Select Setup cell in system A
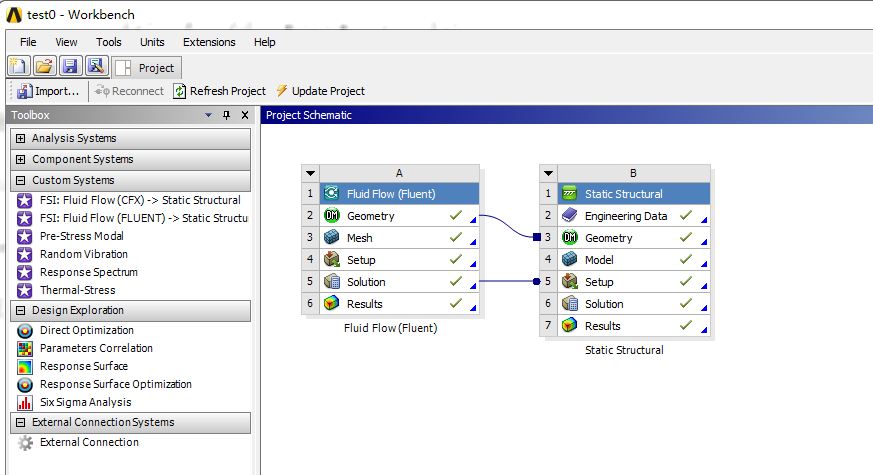Screen dimensions: 873x475 click(399, 259)
